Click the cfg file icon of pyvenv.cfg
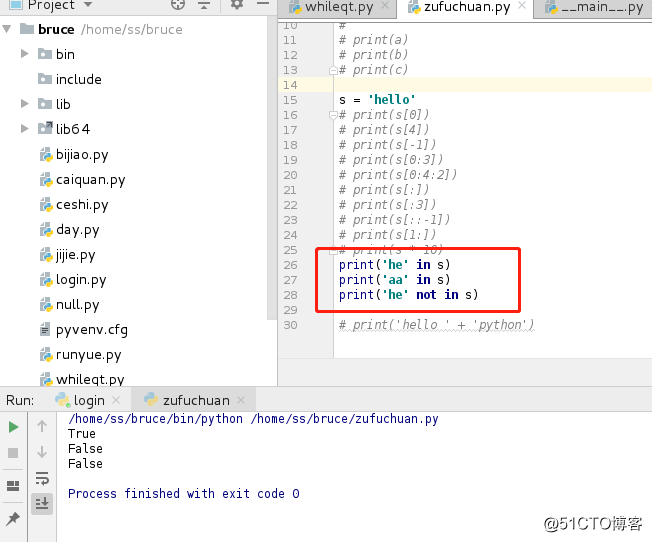The height and width of the screenshot is (542, 652). 45,329
